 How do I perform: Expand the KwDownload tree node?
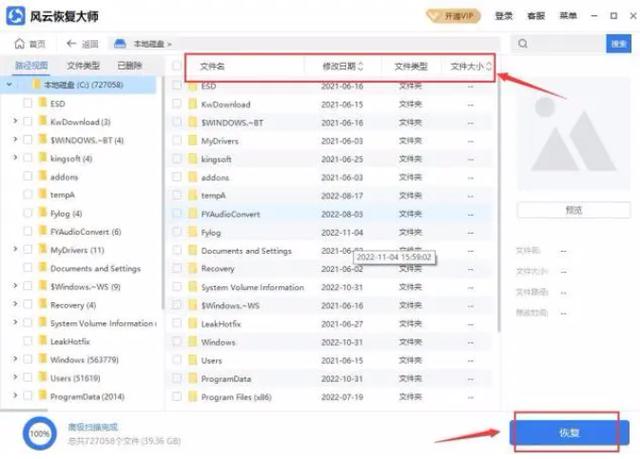click(x=15, y=122)
